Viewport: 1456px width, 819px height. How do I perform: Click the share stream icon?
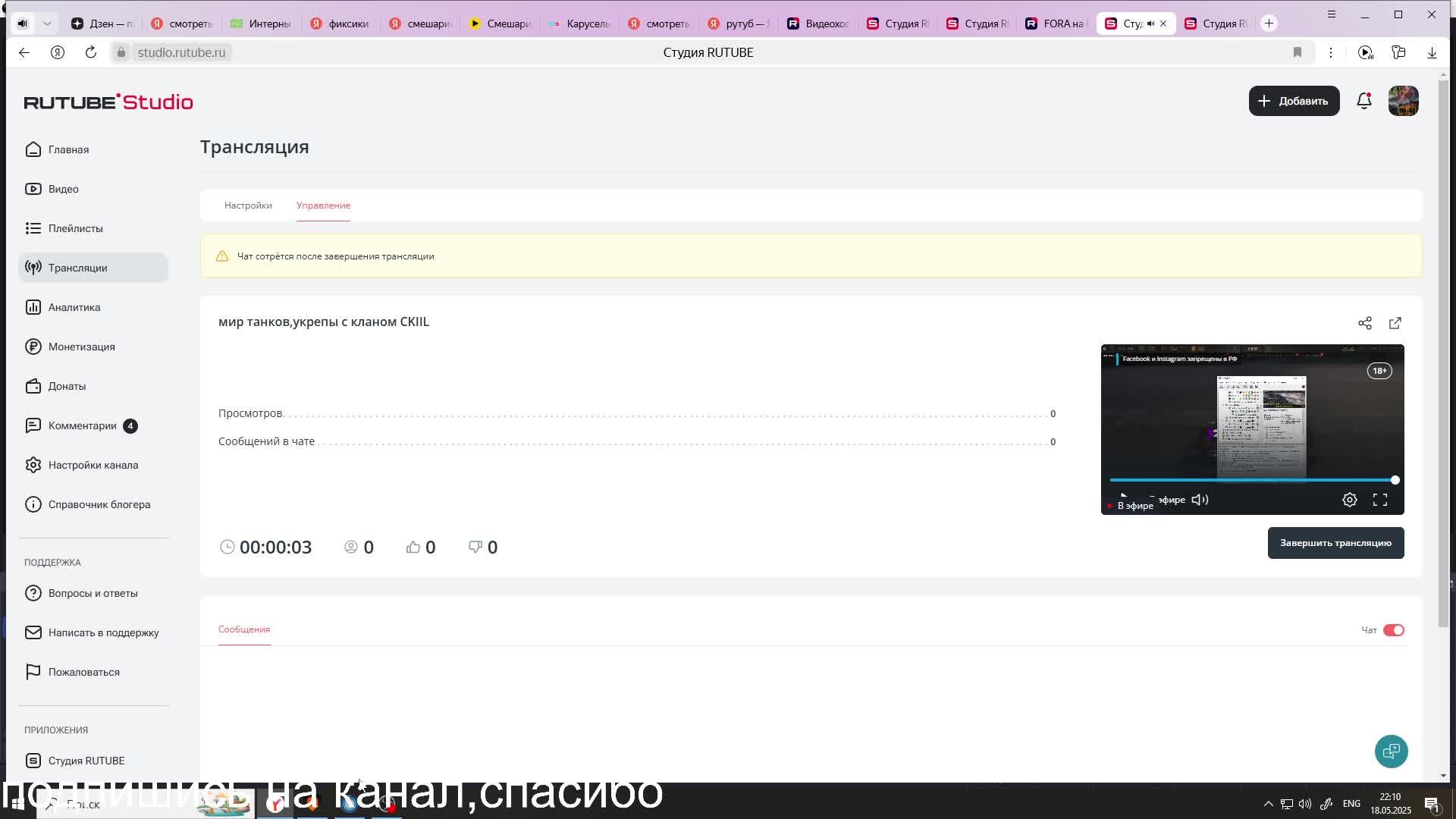(1364, 323)
